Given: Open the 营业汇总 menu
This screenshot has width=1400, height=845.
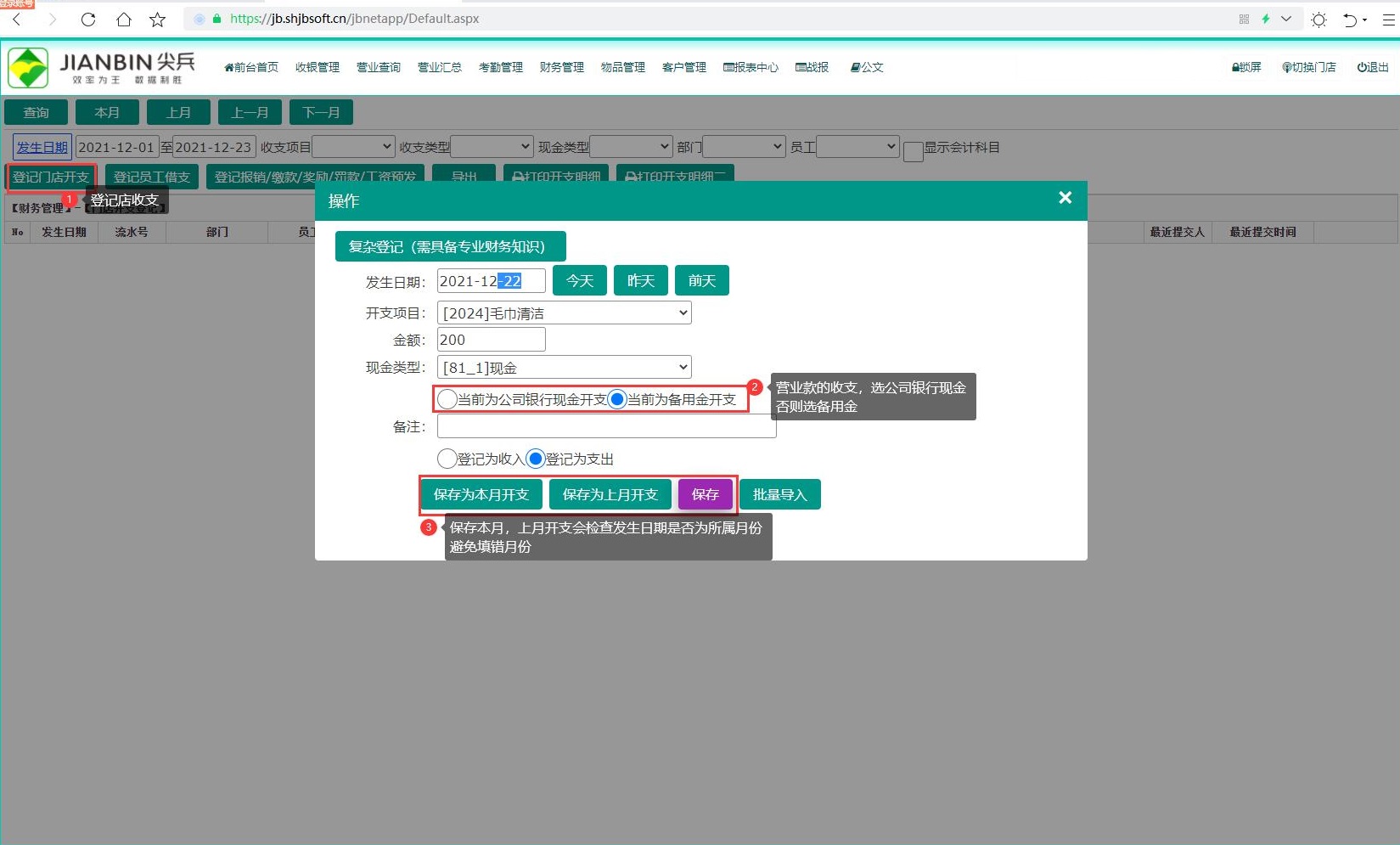Looking at the screenshot, I should [x=440, y=67].
